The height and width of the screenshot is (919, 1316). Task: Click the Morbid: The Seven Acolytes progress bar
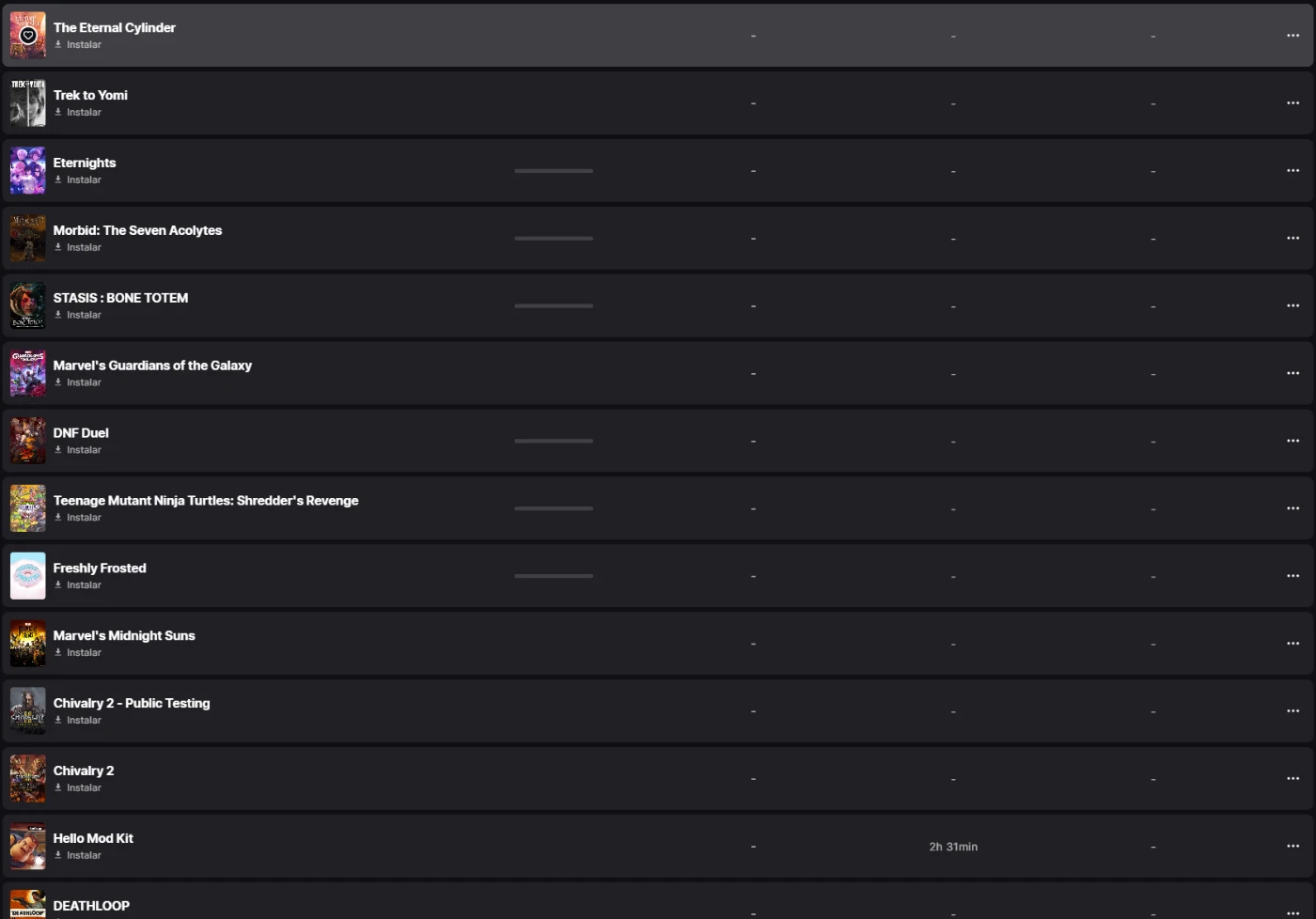(x=554, y=239)
